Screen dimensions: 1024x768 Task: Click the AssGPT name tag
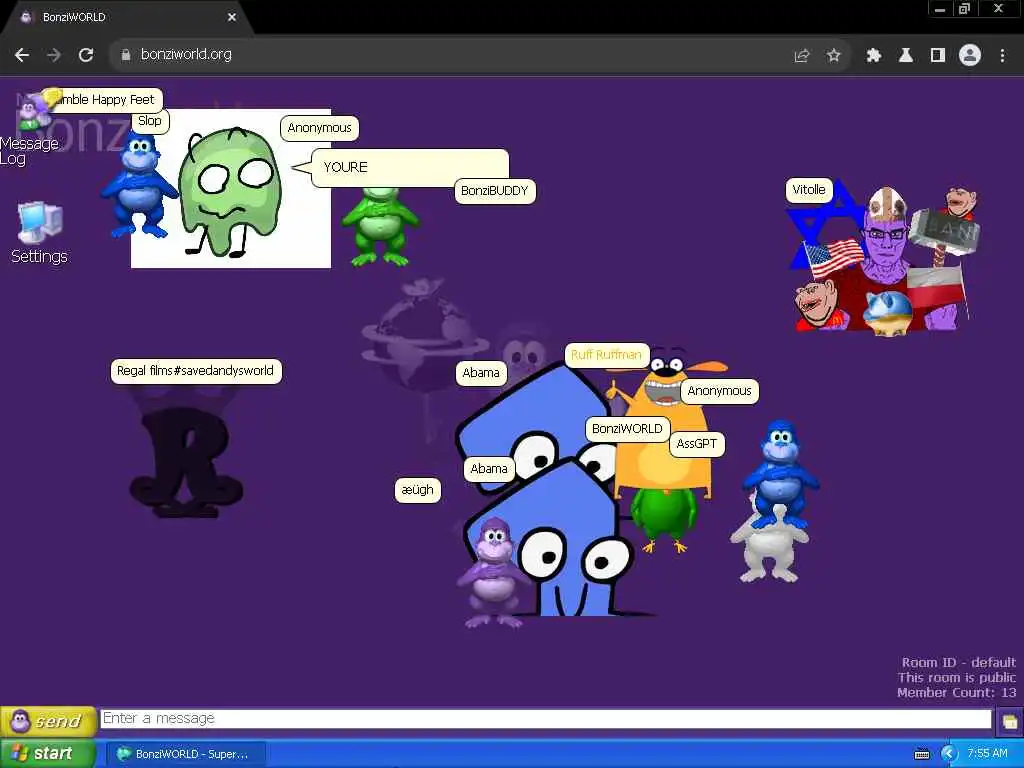(697, 444)
